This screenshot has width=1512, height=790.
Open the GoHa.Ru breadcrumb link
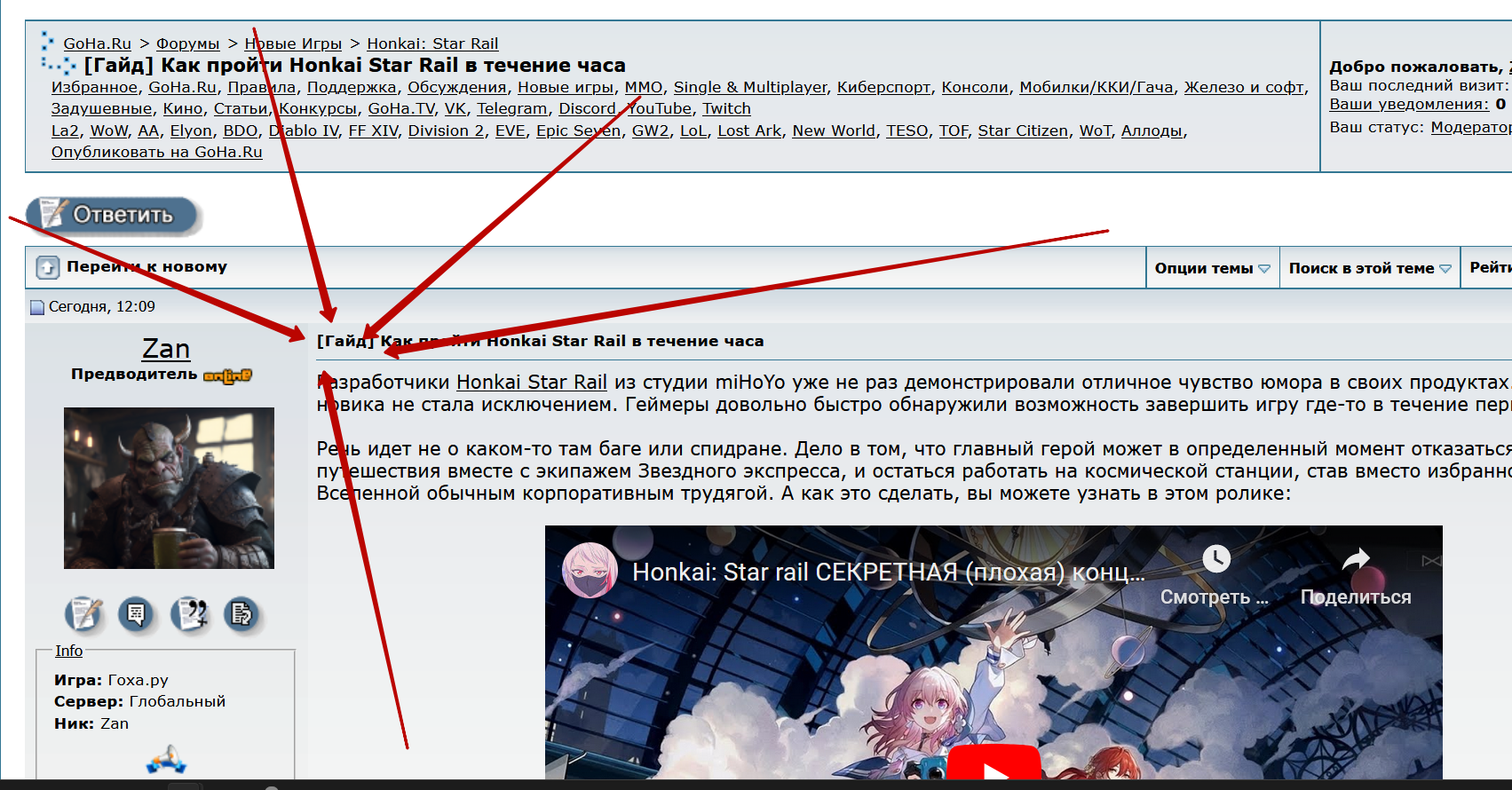click(x=97, y=43)
